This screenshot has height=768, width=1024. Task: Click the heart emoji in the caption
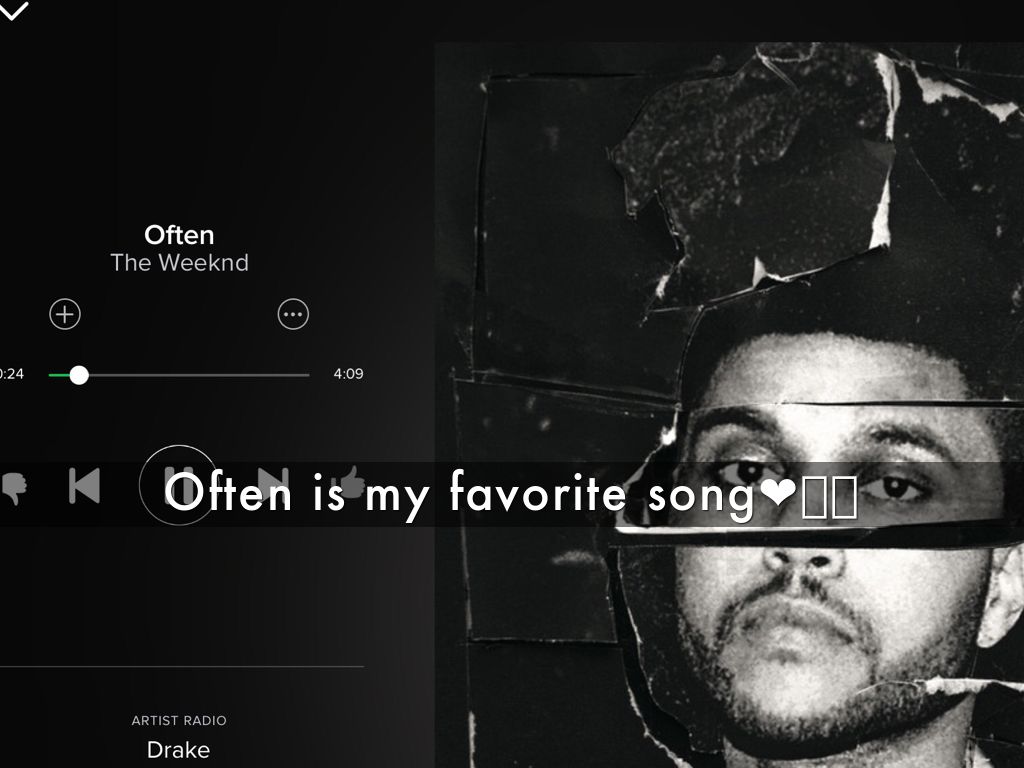pyautogui.click(x=778, y=492)
